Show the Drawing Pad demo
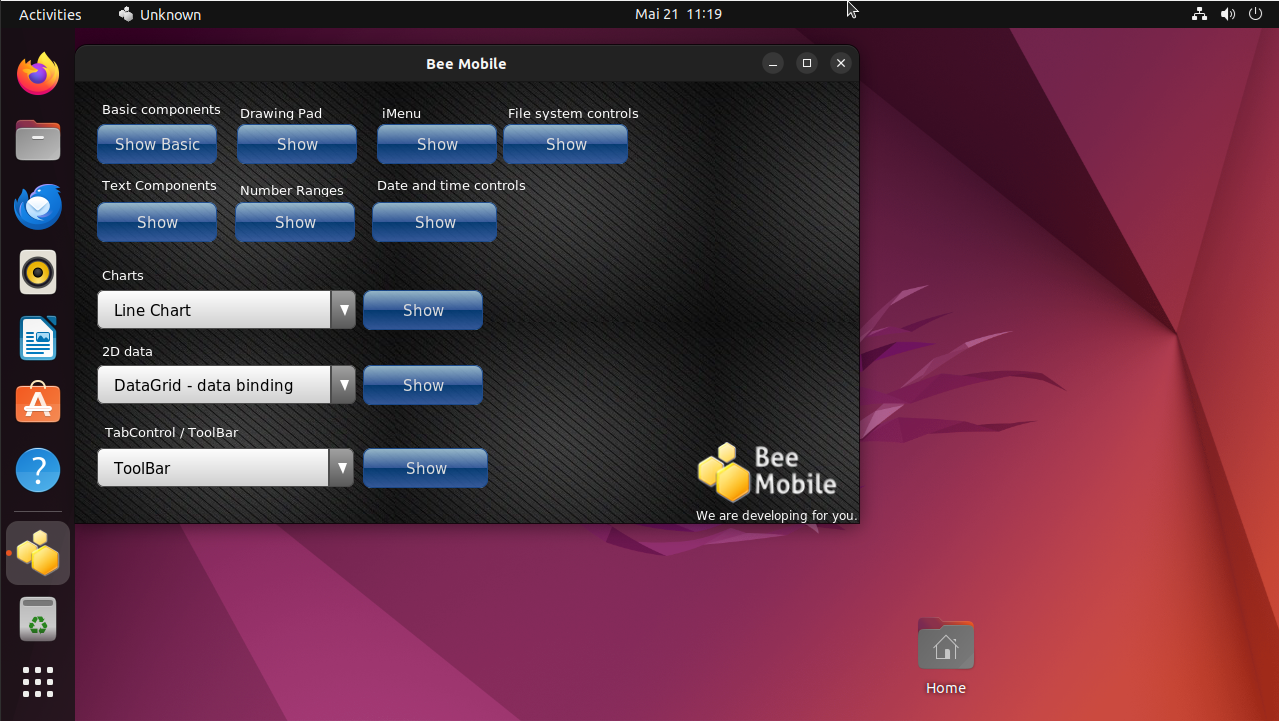The image size is (1279, 721). coord(297,144)
